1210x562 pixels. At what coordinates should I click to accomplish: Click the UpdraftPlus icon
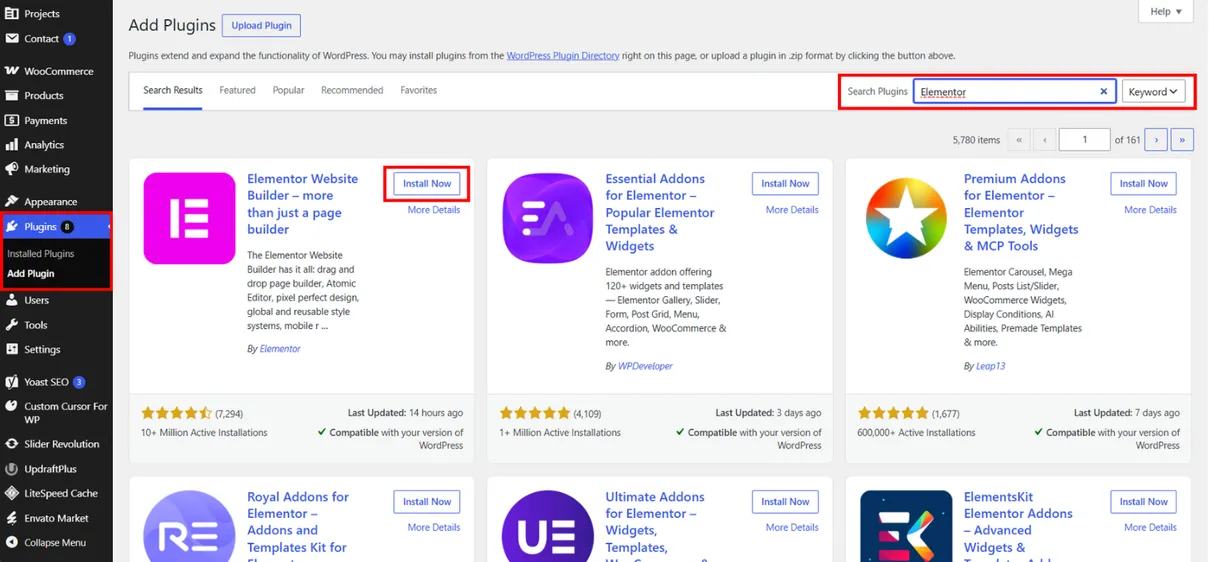coord(12,468)
